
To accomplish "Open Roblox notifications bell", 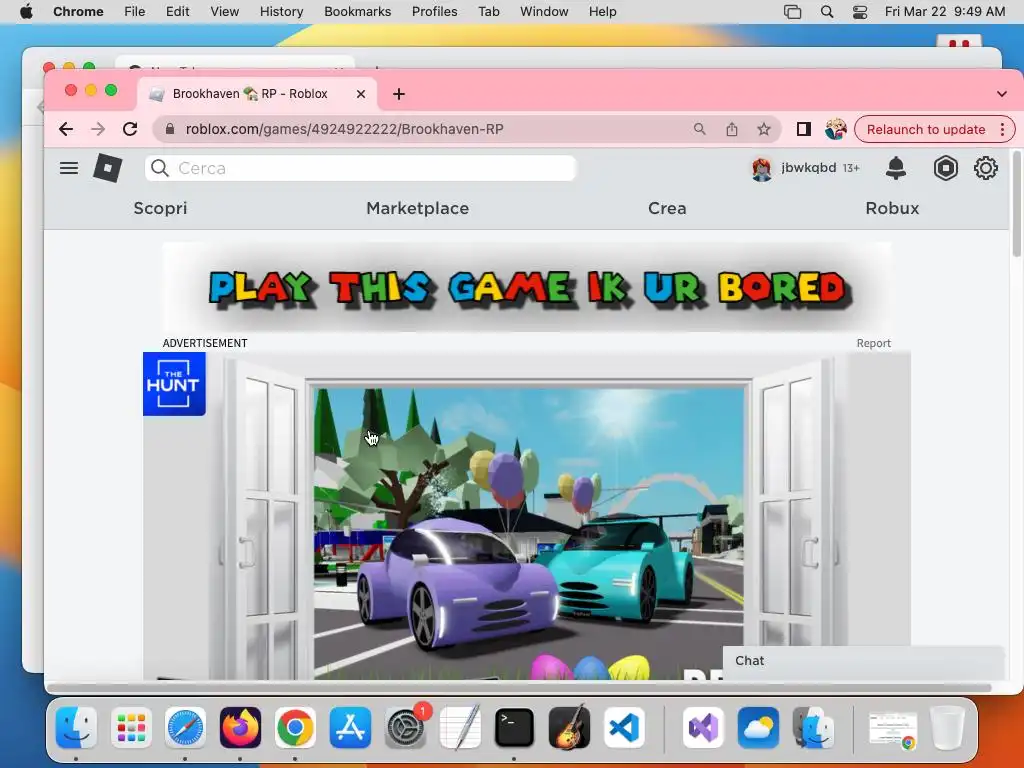I will 895,168.
